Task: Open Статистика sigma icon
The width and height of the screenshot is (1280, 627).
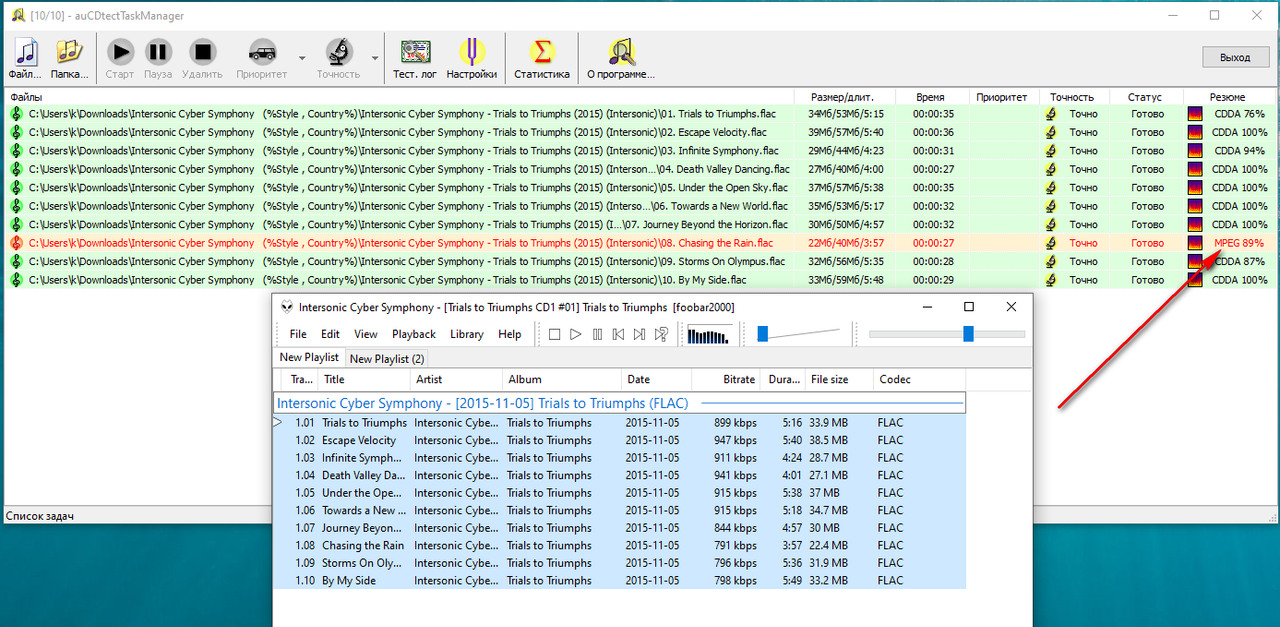Action: click(x=542, y=52)
